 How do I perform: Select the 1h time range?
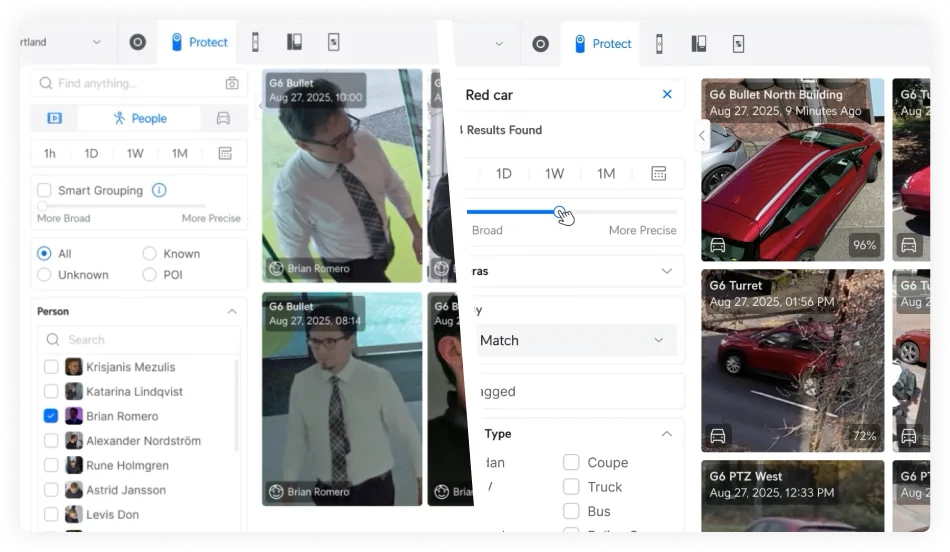[x=50, y=153]
